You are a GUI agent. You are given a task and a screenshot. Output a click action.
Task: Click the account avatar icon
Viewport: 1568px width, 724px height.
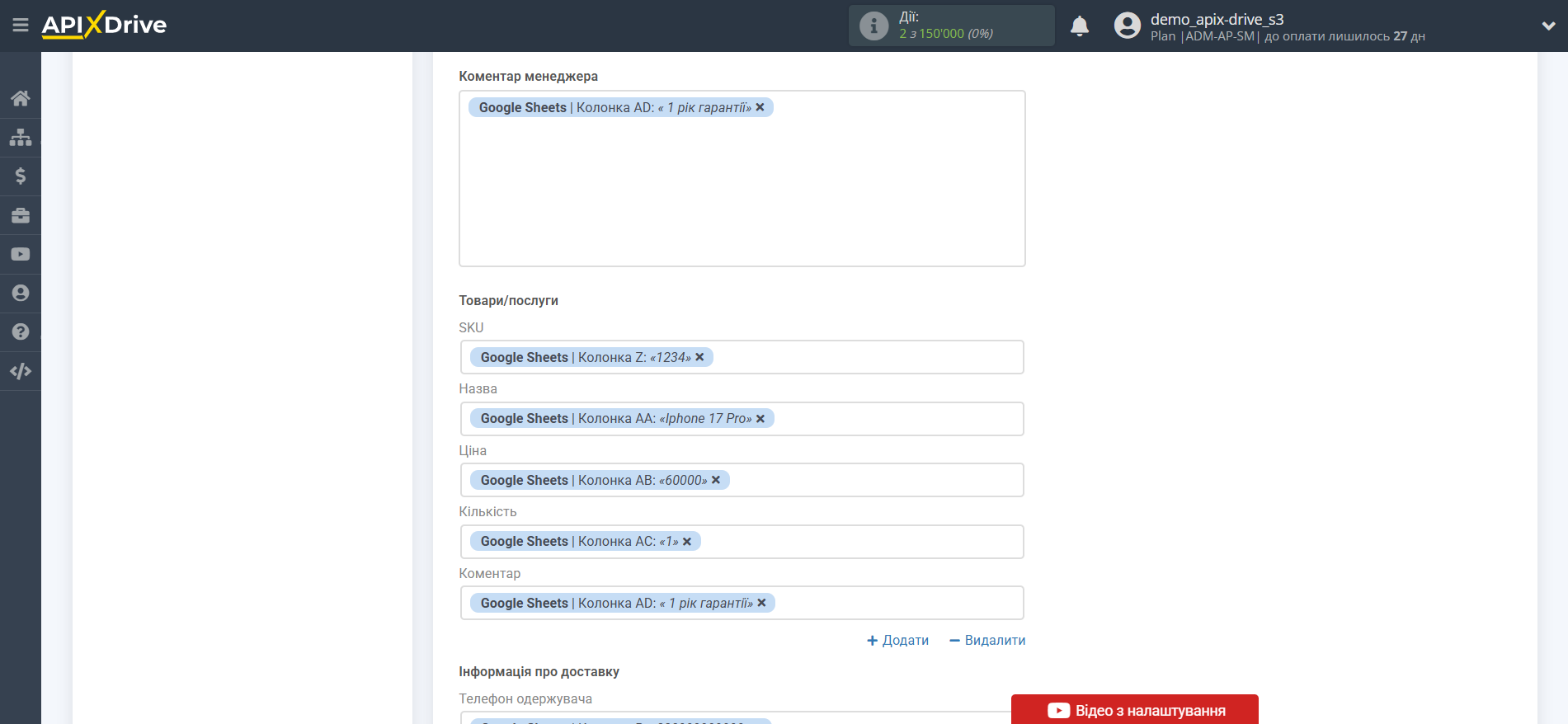coord(1128,26)
